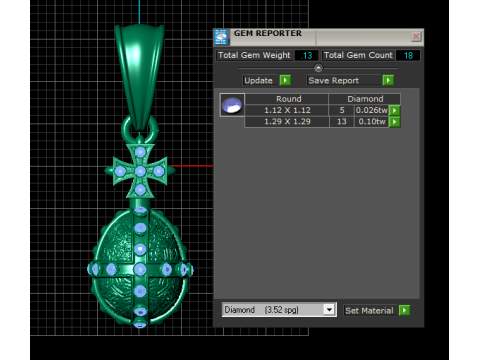Click the GEM REPORTER title bar text
Image resolution: width=480 pixels, height=360 pixels.
point(268,33)
